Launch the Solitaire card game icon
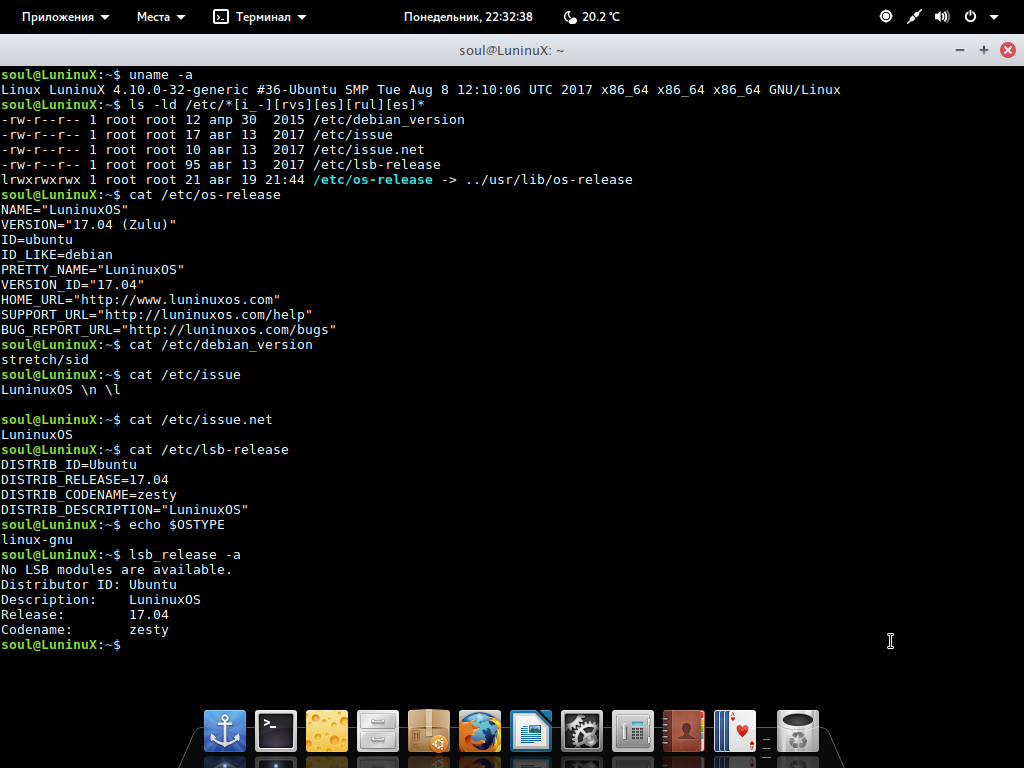The width and height of the screenshot is (1024, 768). pos(734,731)
